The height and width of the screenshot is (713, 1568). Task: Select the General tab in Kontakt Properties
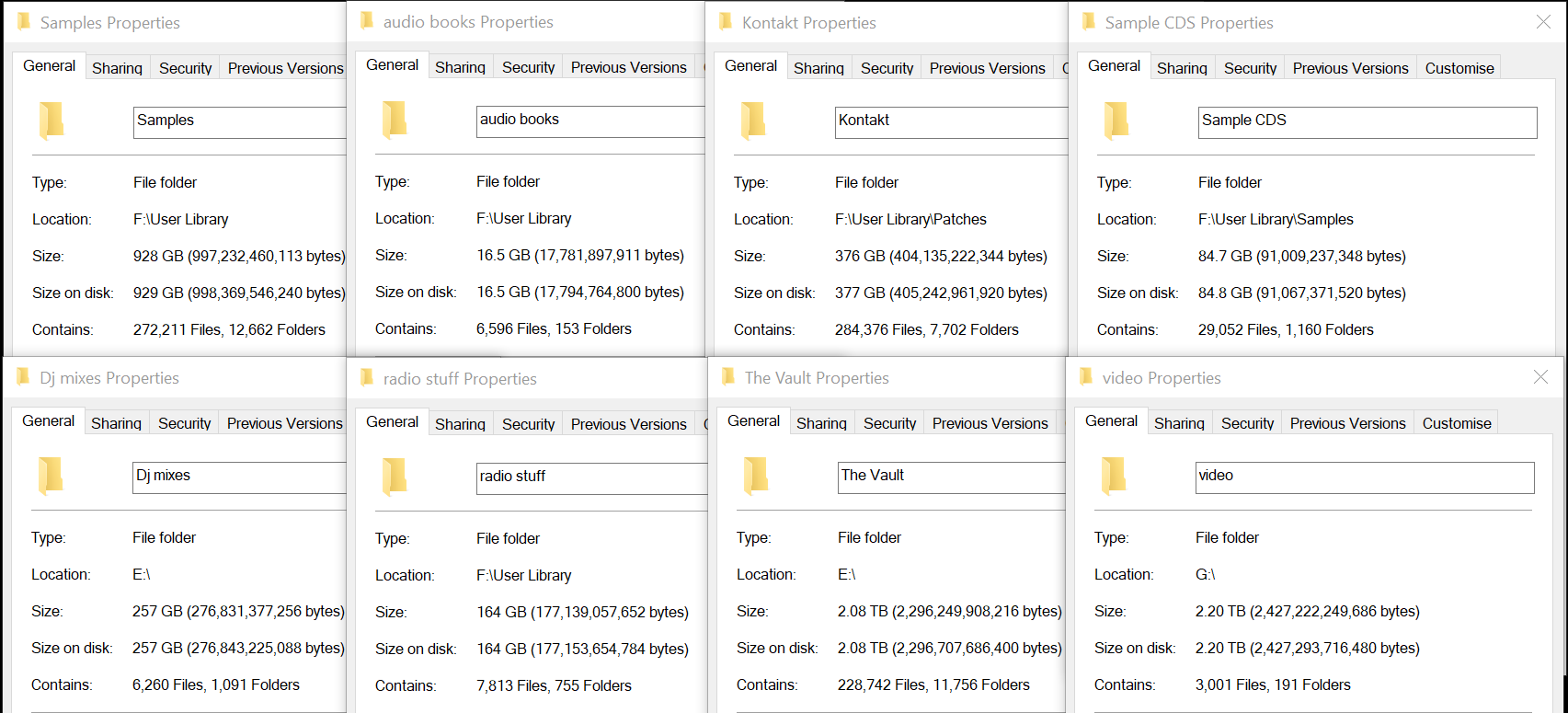tap(751, 66)
